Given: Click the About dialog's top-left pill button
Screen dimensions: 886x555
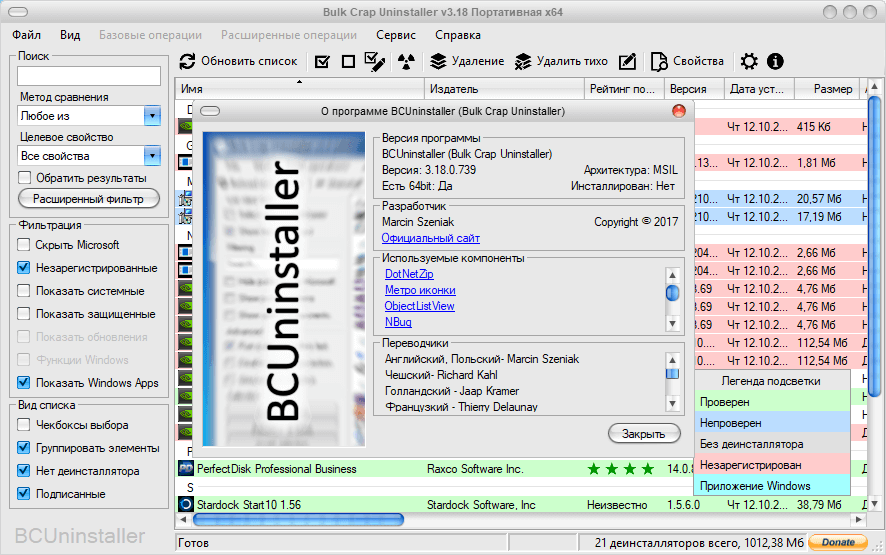Looking at the screenshot, I should tap(210, 111).
